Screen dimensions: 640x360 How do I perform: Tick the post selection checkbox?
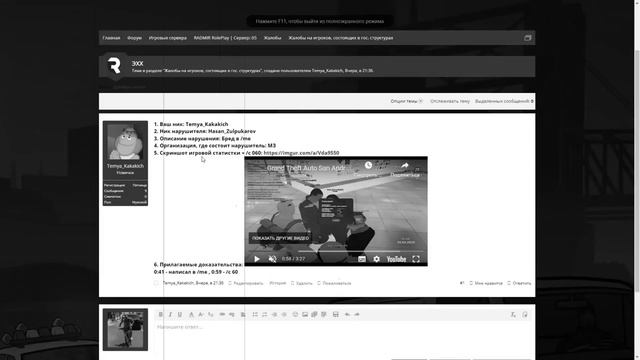tap(156, 283)
